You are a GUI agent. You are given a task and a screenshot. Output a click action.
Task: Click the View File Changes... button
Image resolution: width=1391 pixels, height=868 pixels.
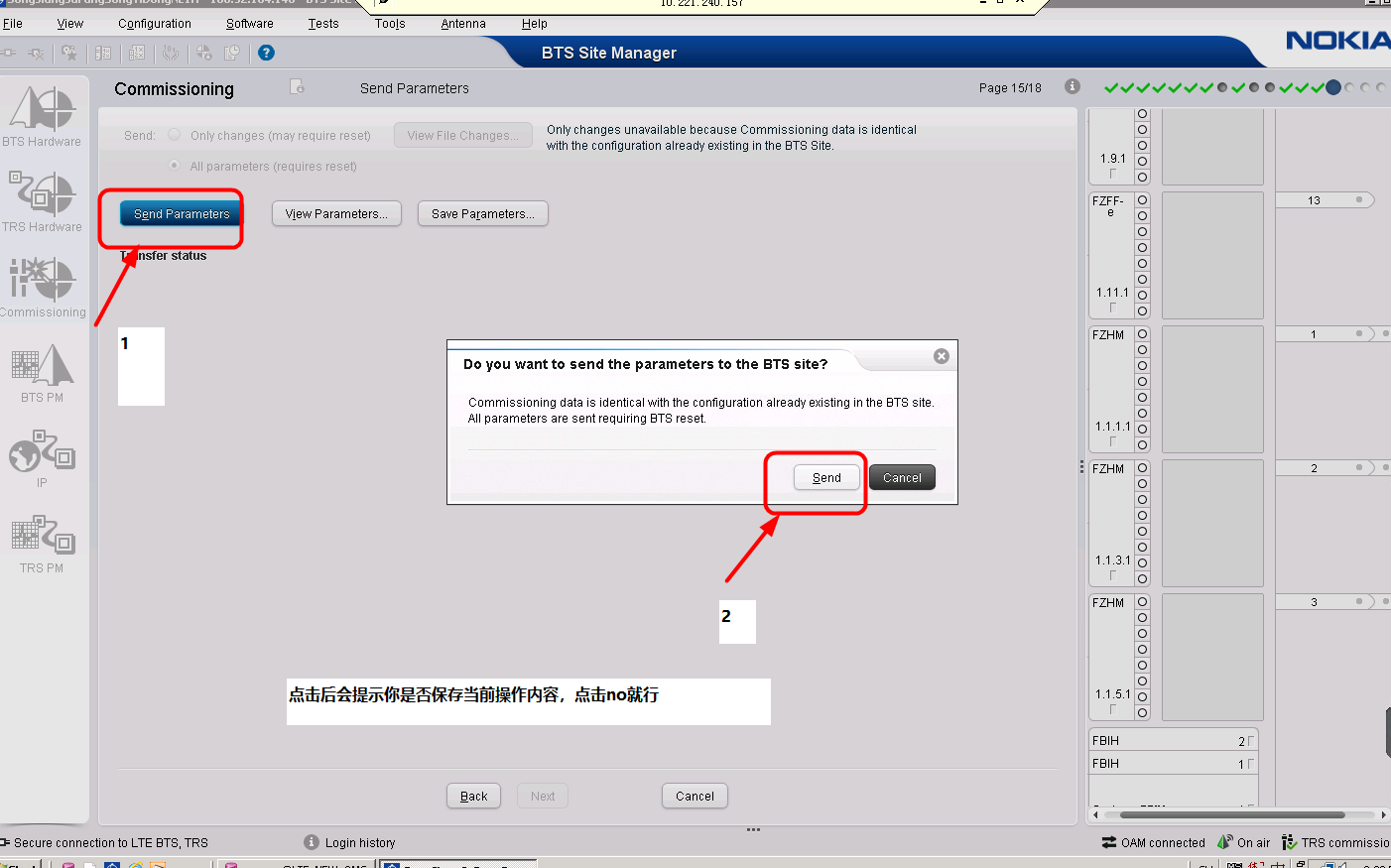tap(463, 136)
